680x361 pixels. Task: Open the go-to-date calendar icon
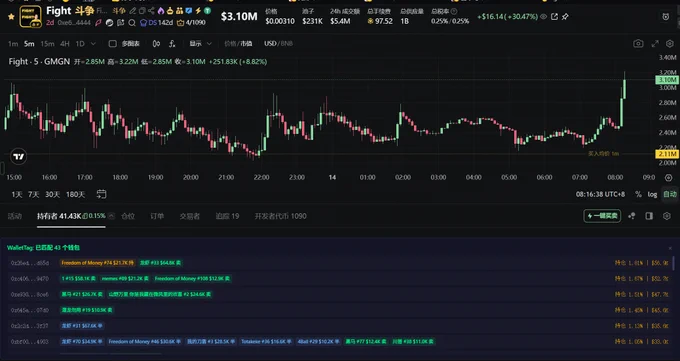click(x=101, y=194)
